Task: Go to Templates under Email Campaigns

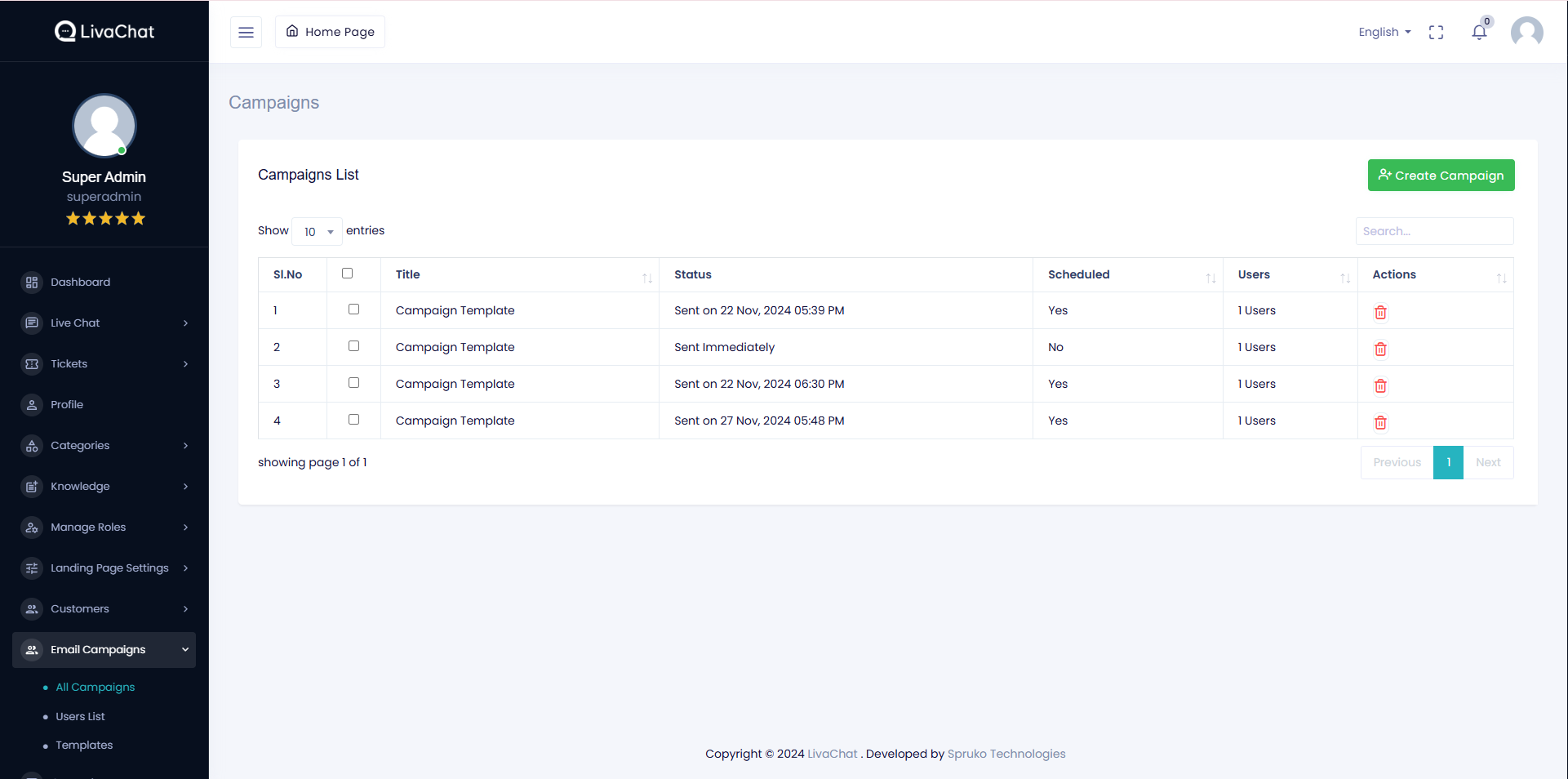Action: coord(84,746)
